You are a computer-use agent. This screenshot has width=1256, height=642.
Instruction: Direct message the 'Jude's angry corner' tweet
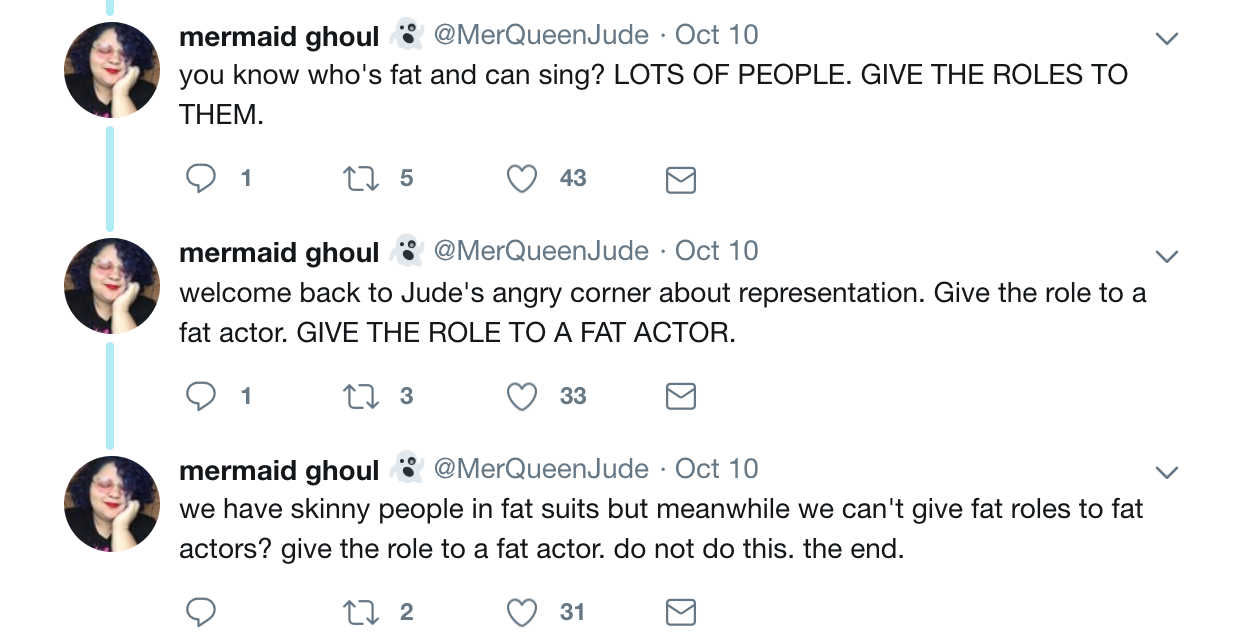680,397
